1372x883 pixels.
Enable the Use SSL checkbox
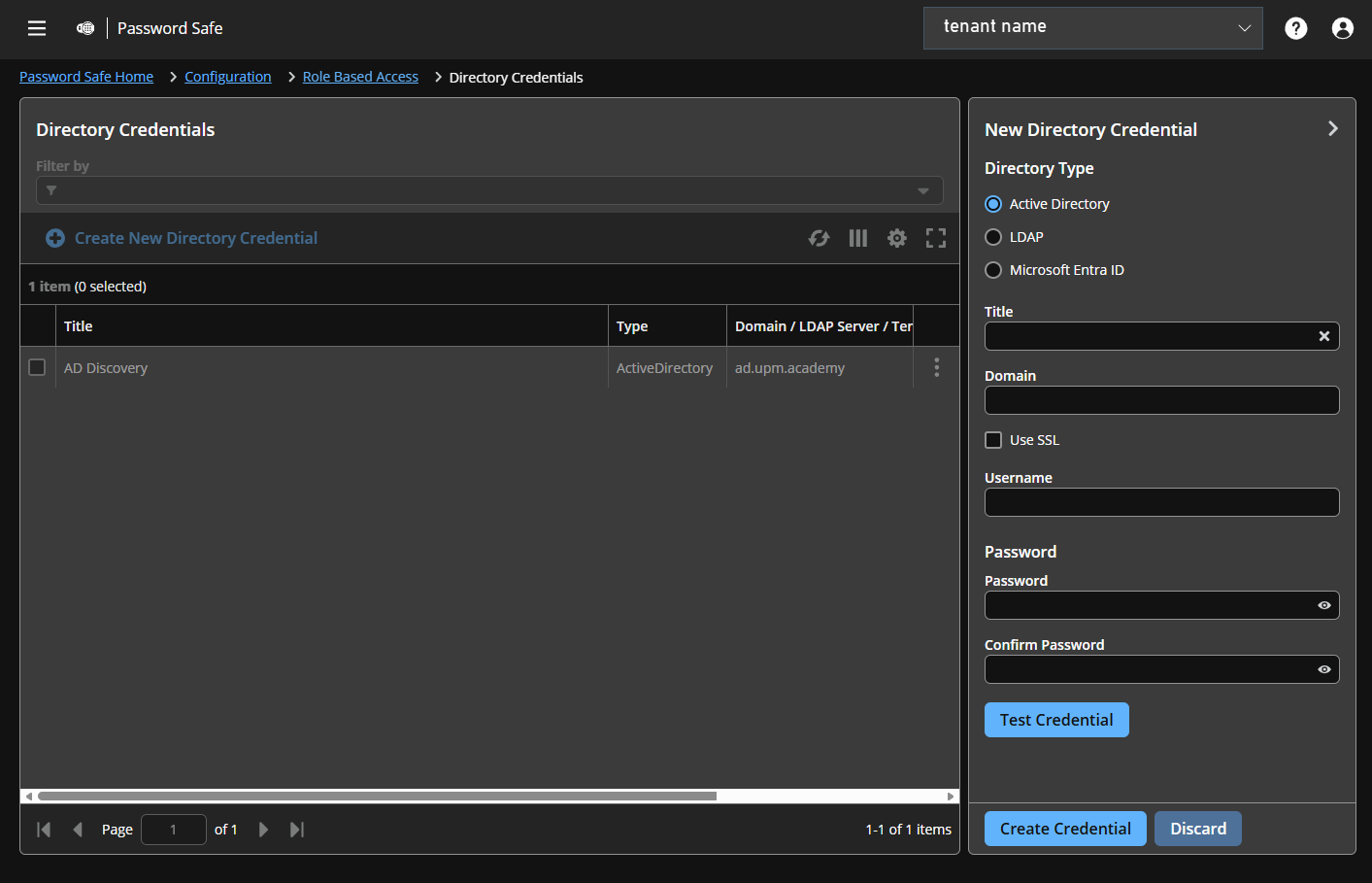click(993, 439)
